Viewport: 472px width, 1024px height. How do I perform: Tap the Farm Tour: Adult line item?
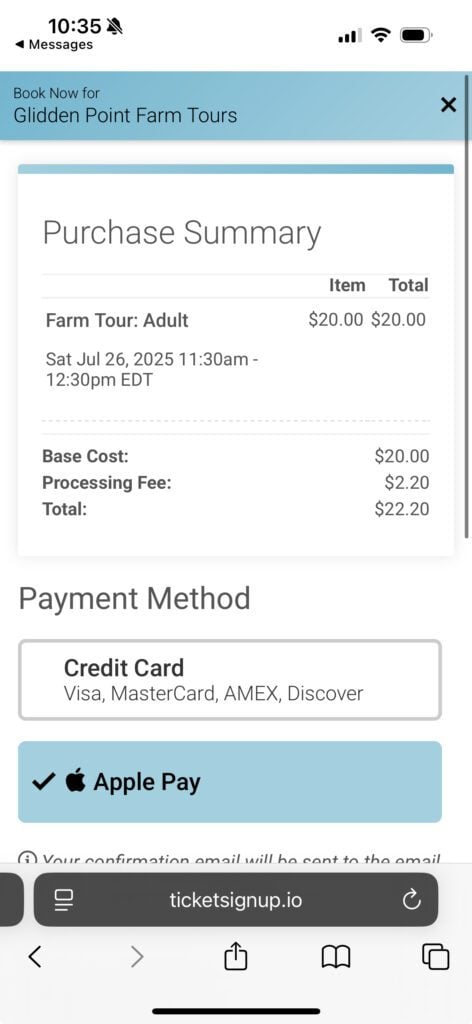tap(117, 321)
